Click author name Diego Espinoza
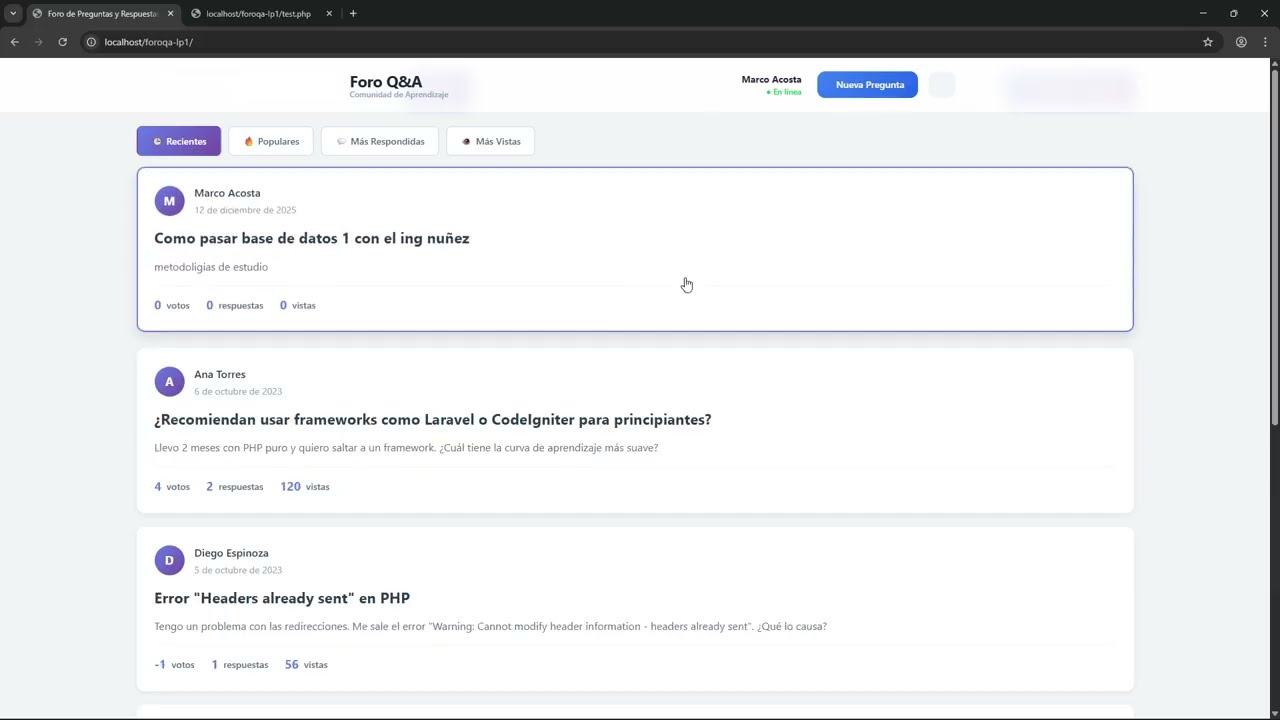This screenshot has width=1280, height=720. coord(231,553)
